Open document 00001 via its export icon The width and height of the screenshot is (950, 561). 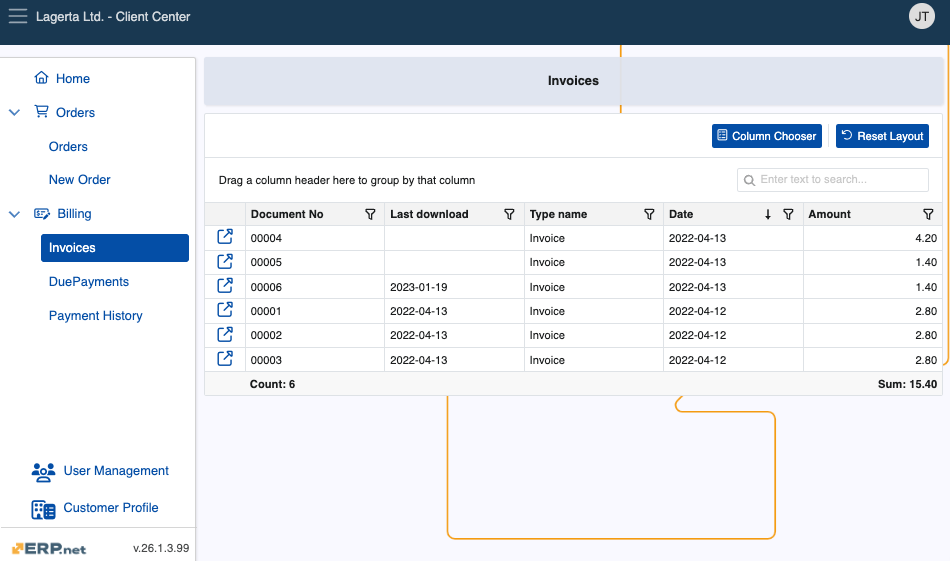225,310
